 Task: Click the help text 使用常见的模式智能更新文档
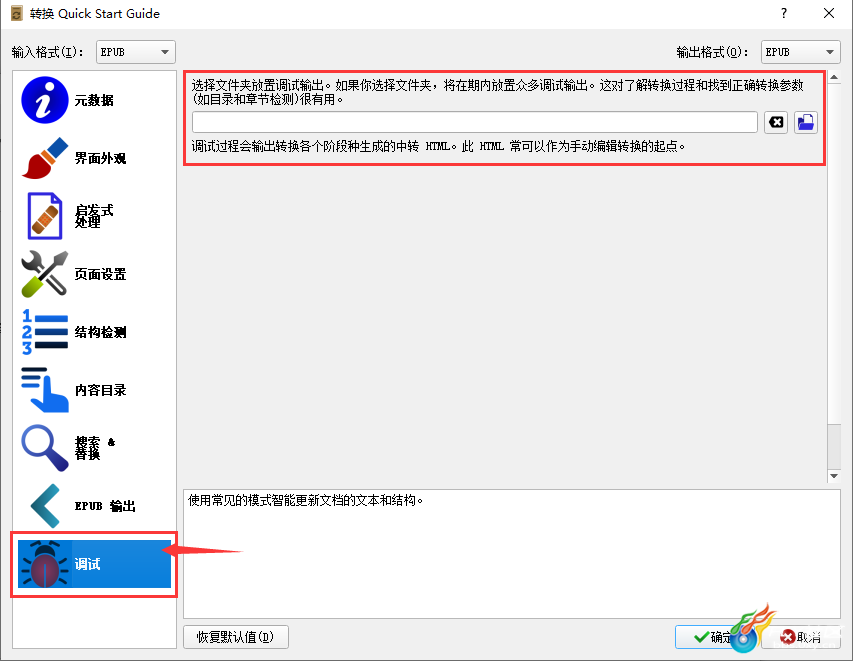(x=305, y=500)
